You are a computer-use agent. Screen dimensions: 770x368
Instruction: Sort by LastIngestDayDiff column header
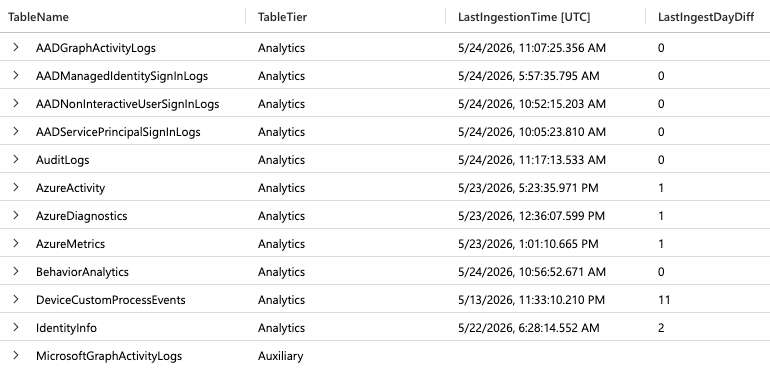(x=706, y=17)
